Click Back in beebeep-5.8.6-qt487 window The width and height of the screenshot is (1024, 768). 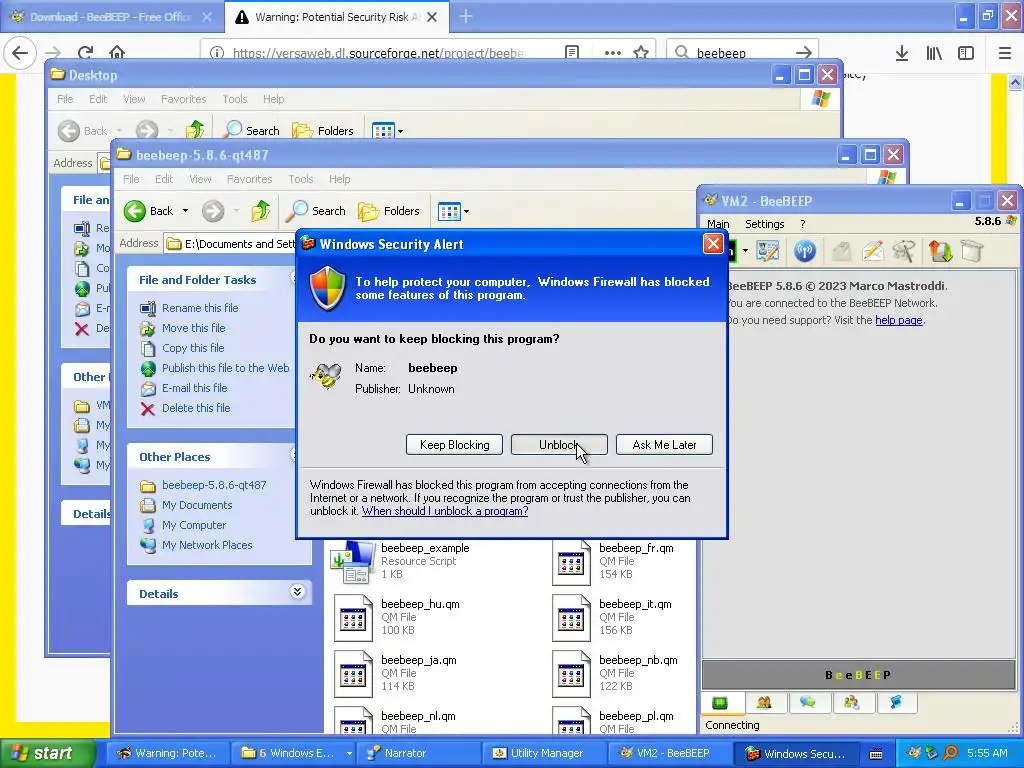coord(149,211)
